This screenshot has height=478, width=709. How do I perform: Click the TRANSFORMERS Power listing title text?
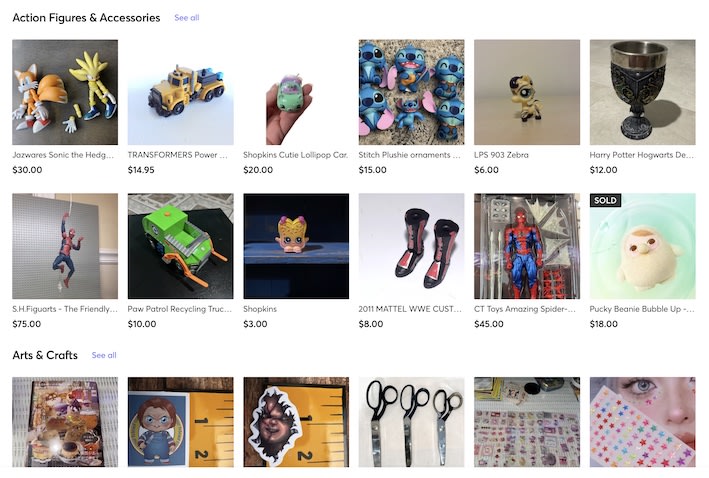click(177, 155)
